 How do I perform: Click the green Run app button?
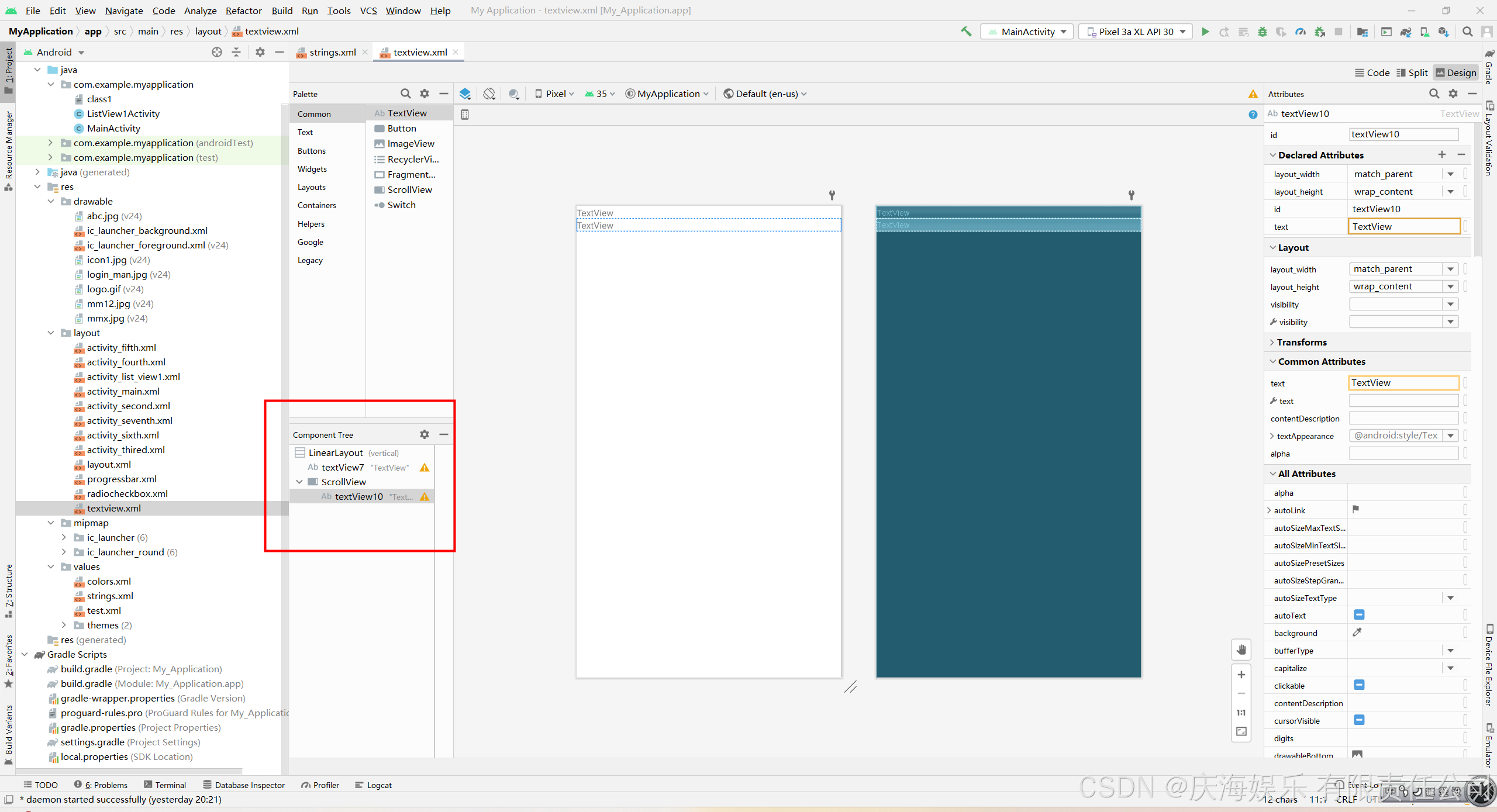(1205, 32)
